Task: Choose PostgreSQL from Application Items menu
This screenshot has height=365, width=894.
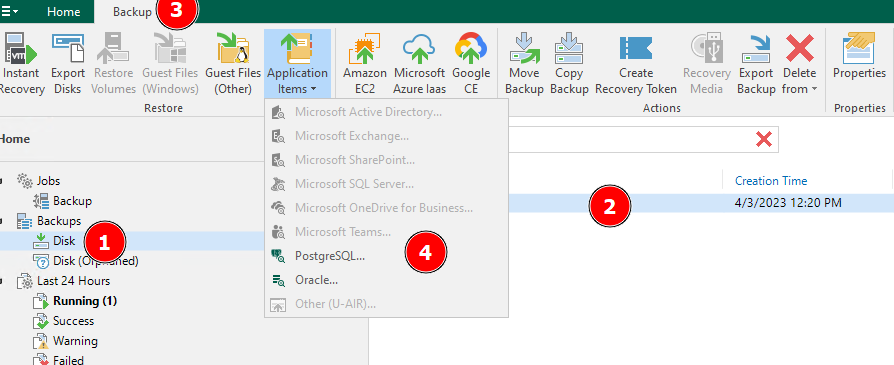Action: [x=386, y=256]
